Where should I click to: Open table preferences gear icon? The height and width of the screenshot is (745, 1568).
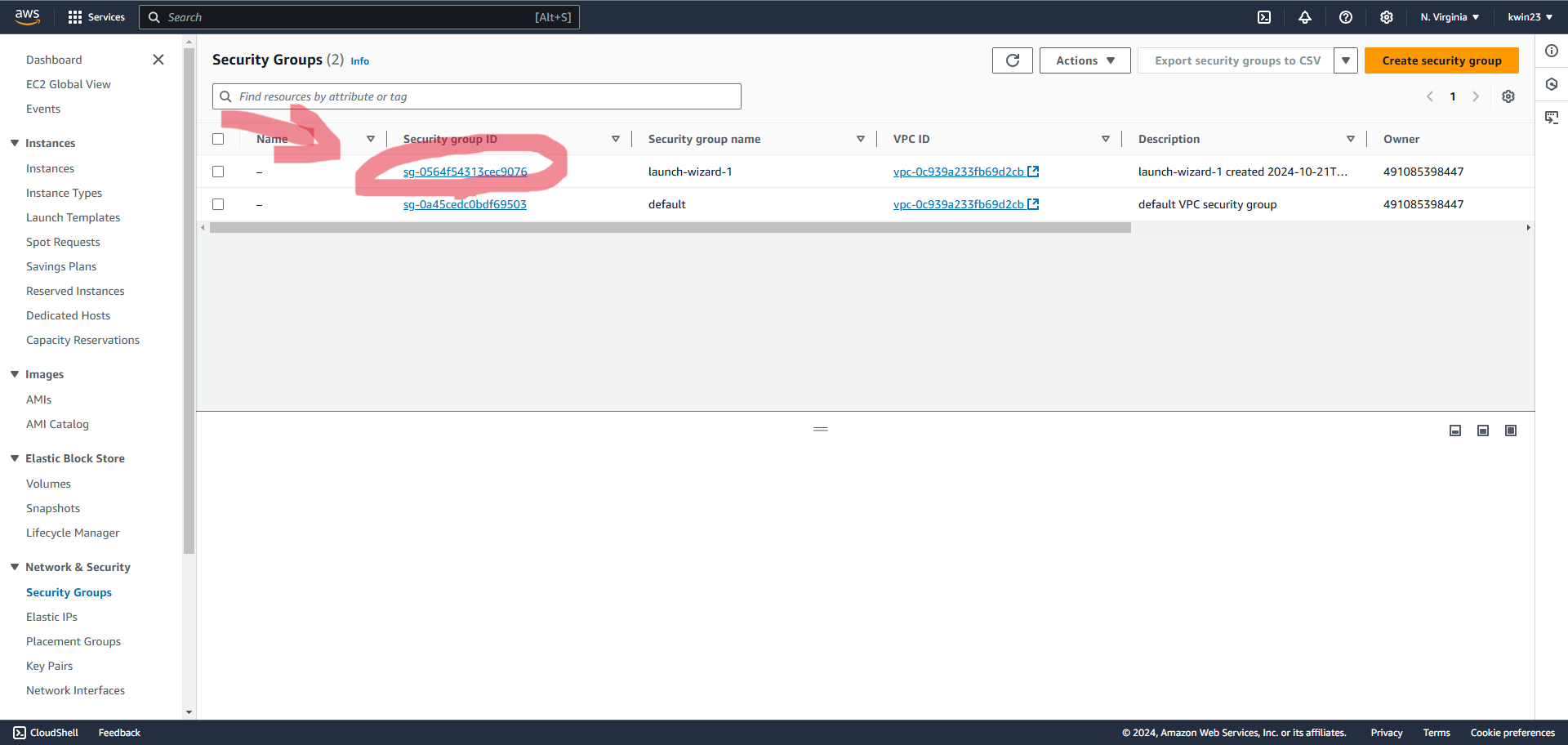pos(1508,96)
